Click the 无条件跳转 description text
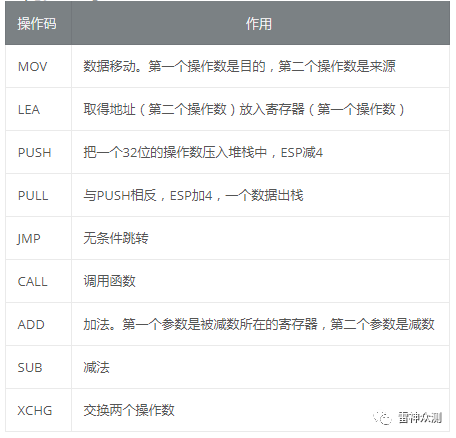This screenshot has width=456, height=438. (x=116, y=238)
